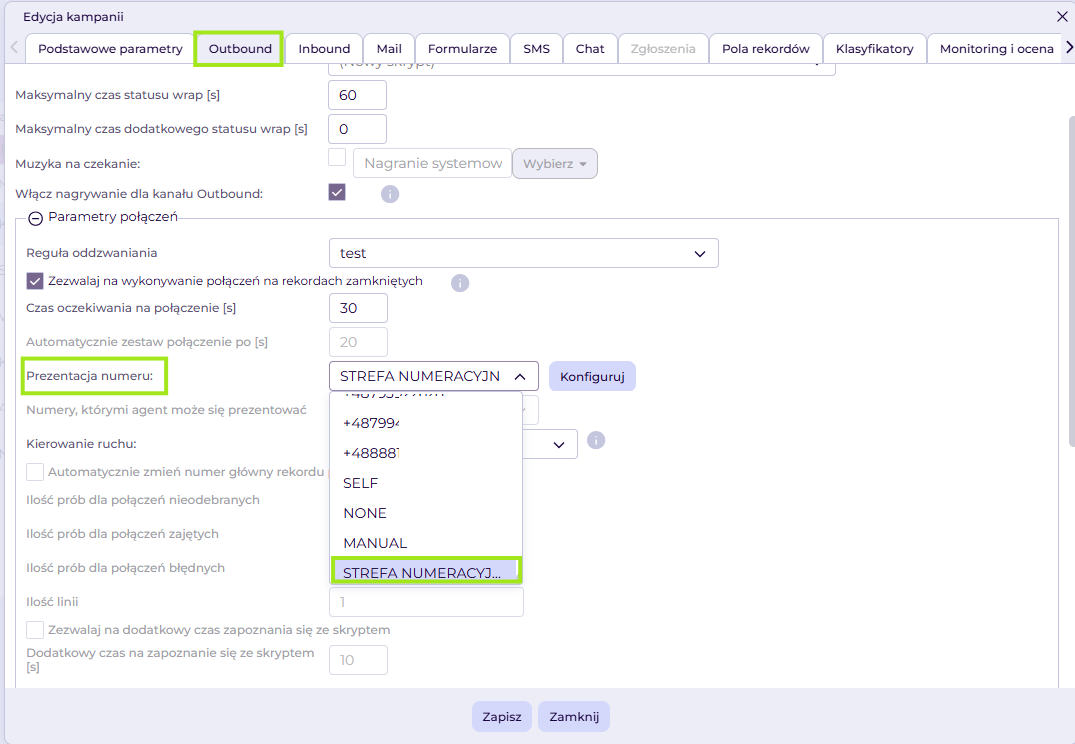
Task: Switch to the Inbound tab
Action: coord(324,49)
